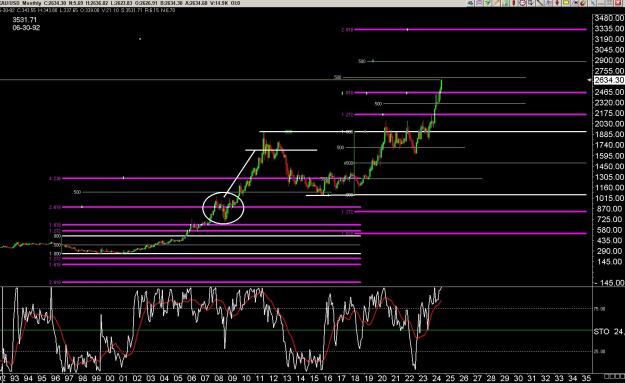Click the 1885.00 price axis label
Viewport: 625px width, 383px height.
609,135
